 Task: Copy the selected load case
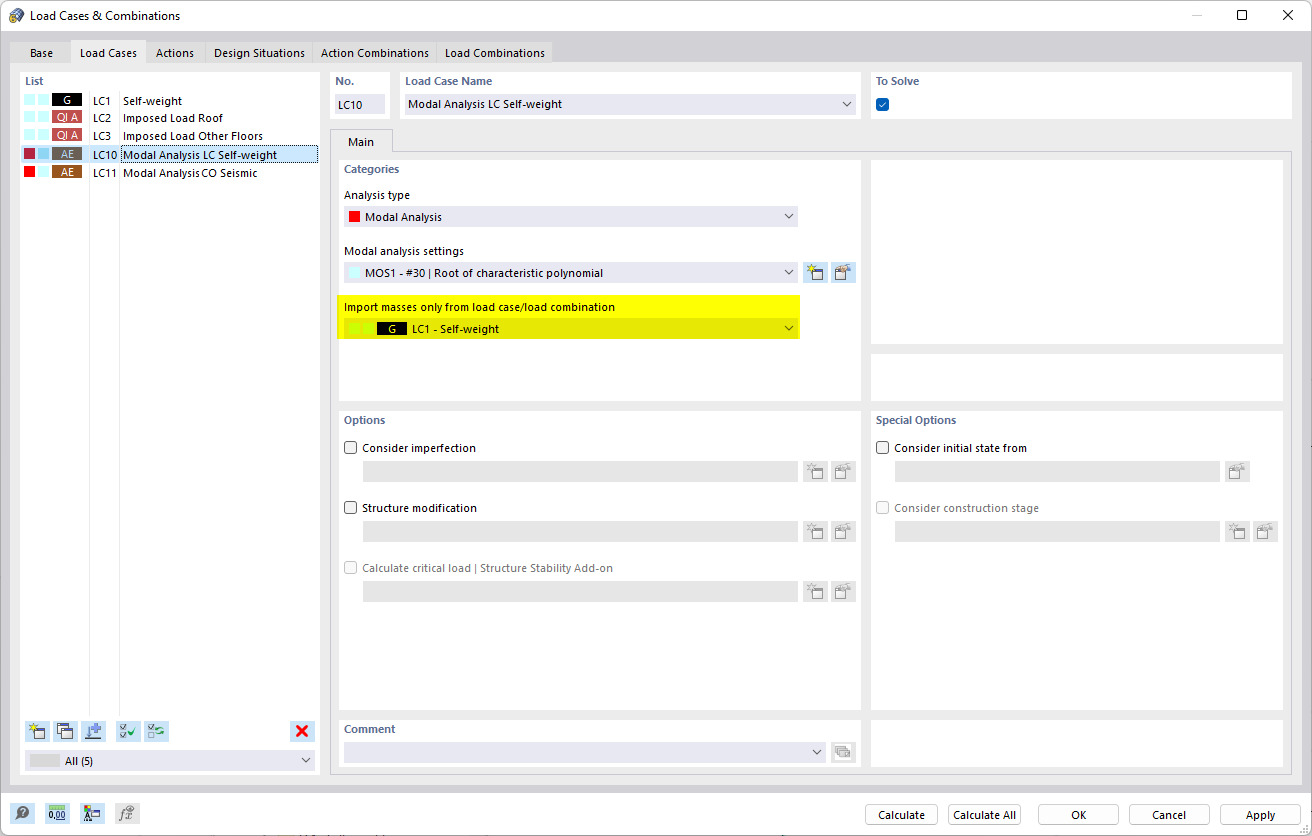[65, 731]
